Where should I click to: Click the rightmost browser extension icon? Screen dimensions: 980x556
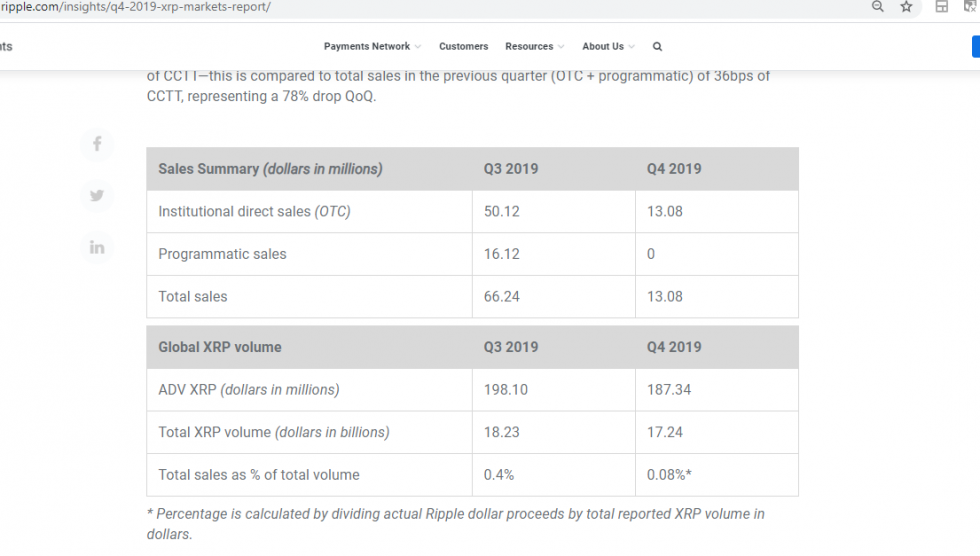coord(969,7)
